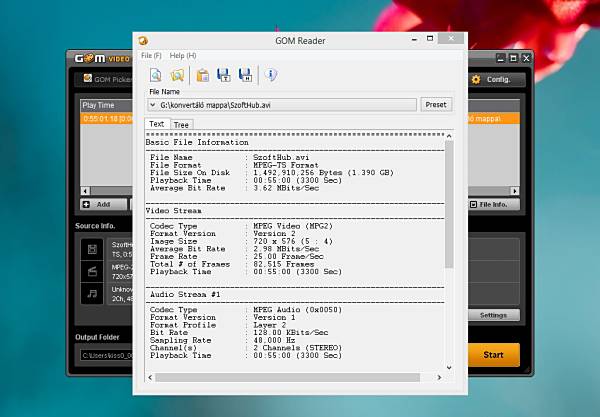This screenshot has width=600, height=417.
Task: Minimize the GOM Video Converter window
Action: click(x=501, y=58)
